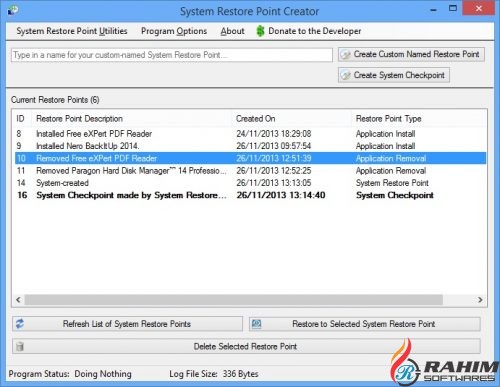
Task: Click Delete Selected Restore Point button
Action: [246, 346]
